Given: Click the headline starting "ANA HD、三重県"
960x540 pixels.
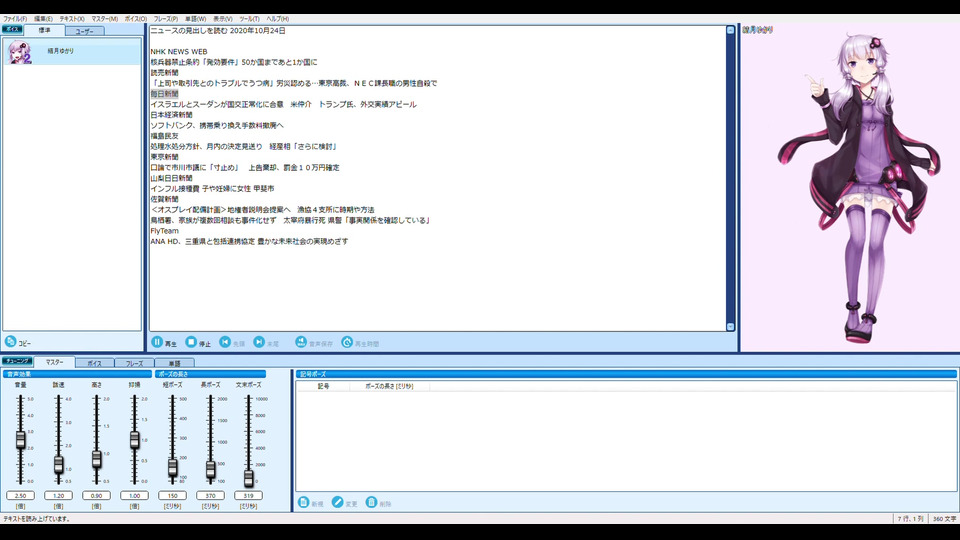Looking at the screenshot, I should pyautogui.click(x=249, y=242).
